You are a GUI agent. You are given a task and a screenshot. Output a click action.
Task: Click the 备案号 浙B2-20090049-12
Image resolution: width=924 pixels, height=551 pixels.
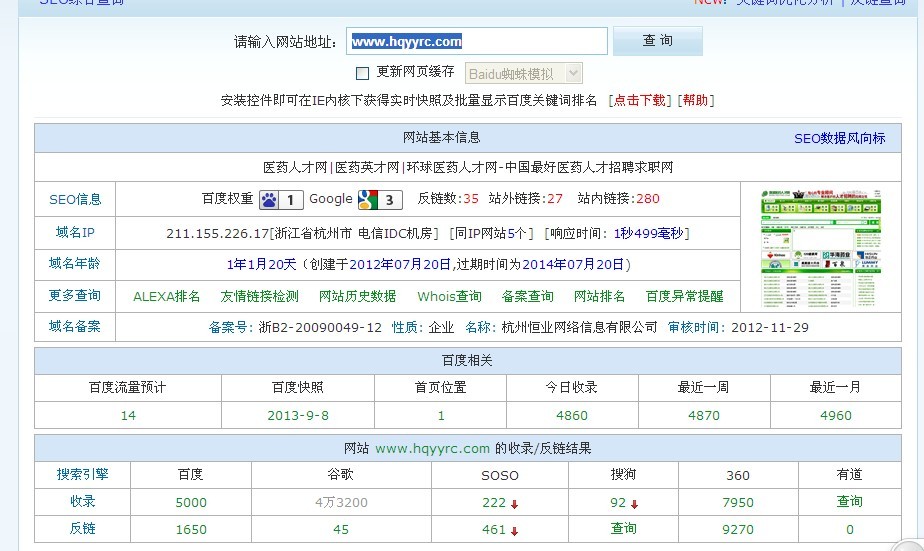pos(320,328)
